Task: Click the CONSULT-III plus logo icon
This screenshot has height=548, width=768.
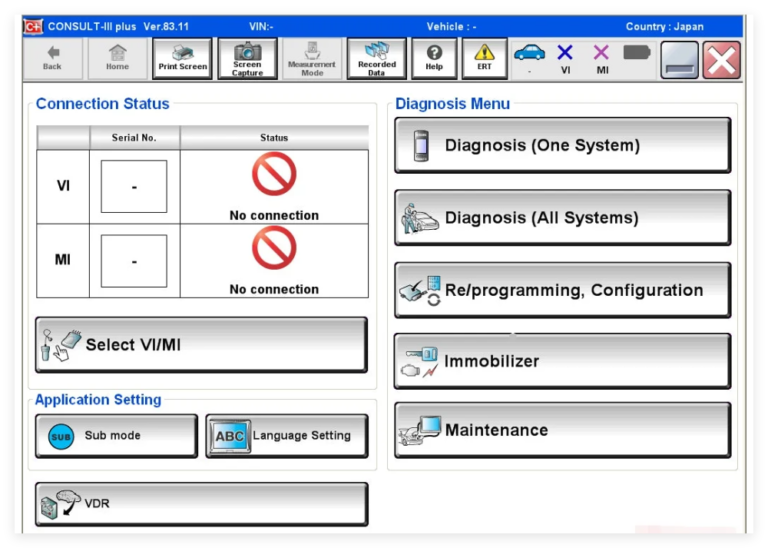Action: click(33, 26)
